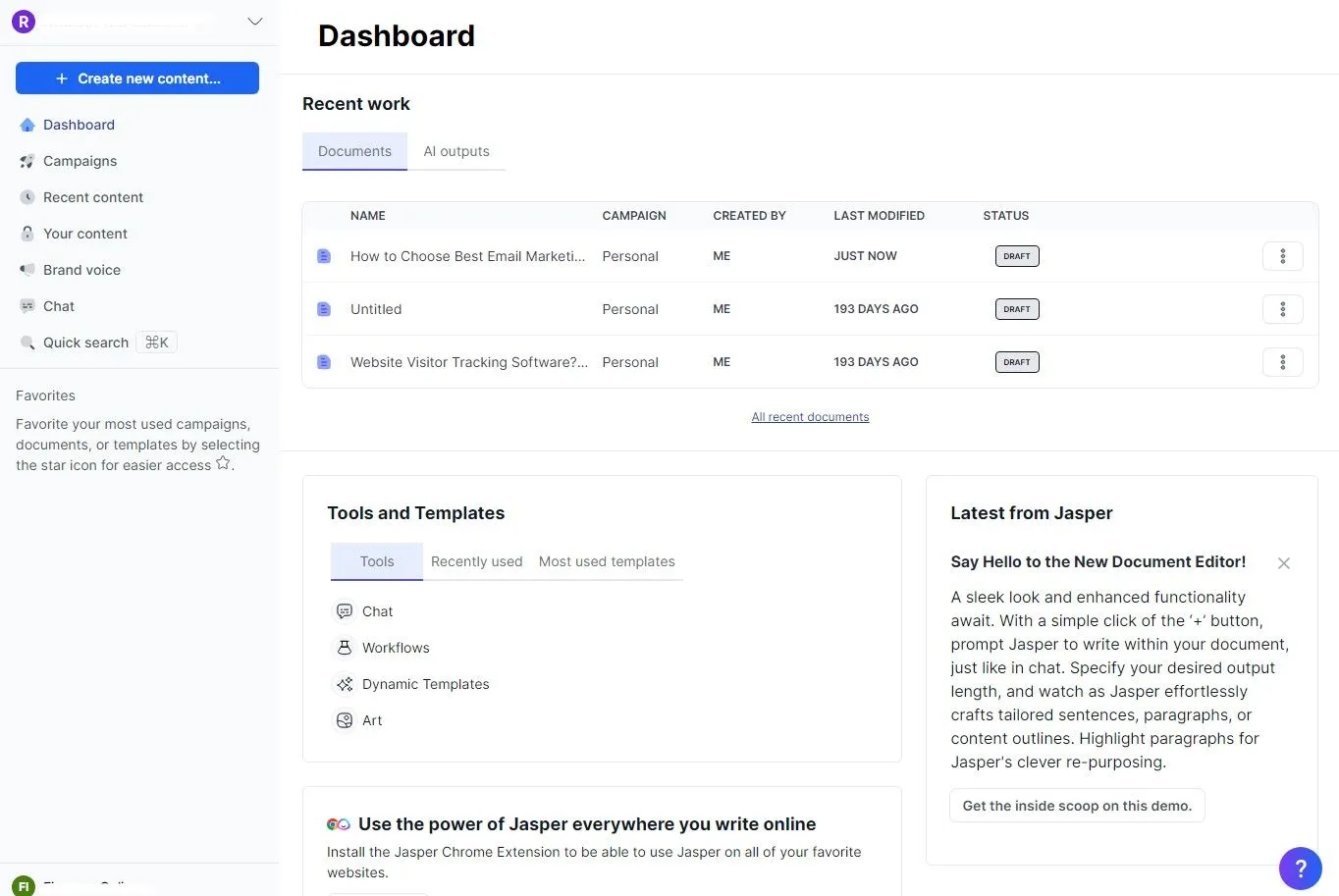Select the Art tool icon
1339x896 pixels.
[x=345, y=719]
